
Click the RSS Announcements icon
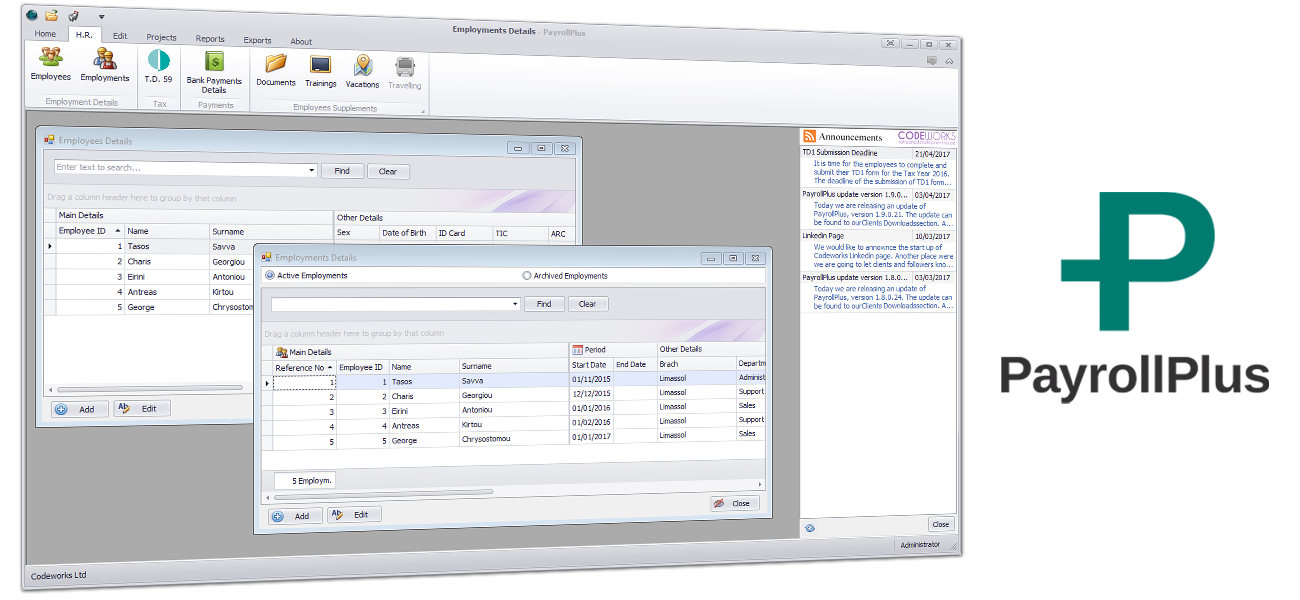coord(810,137)
